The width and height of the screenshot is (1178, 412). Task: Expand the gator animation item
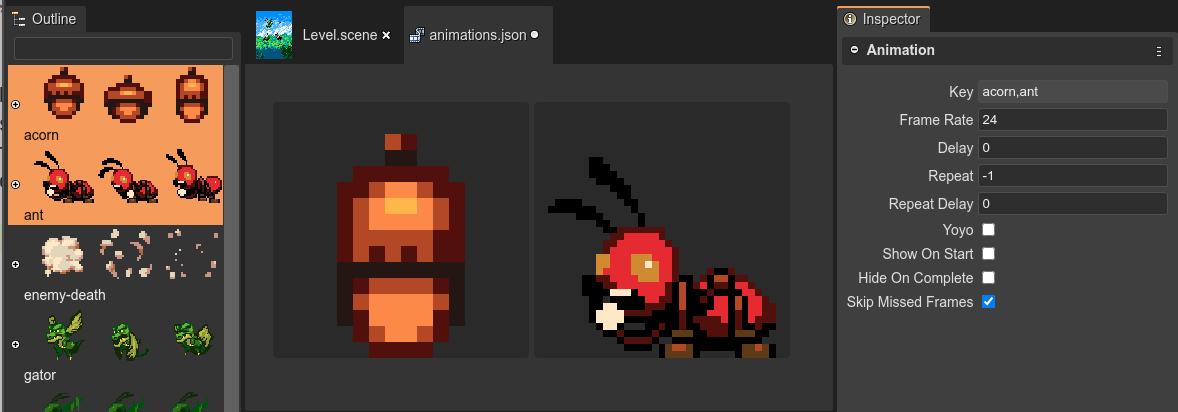(x=15, y=344)
